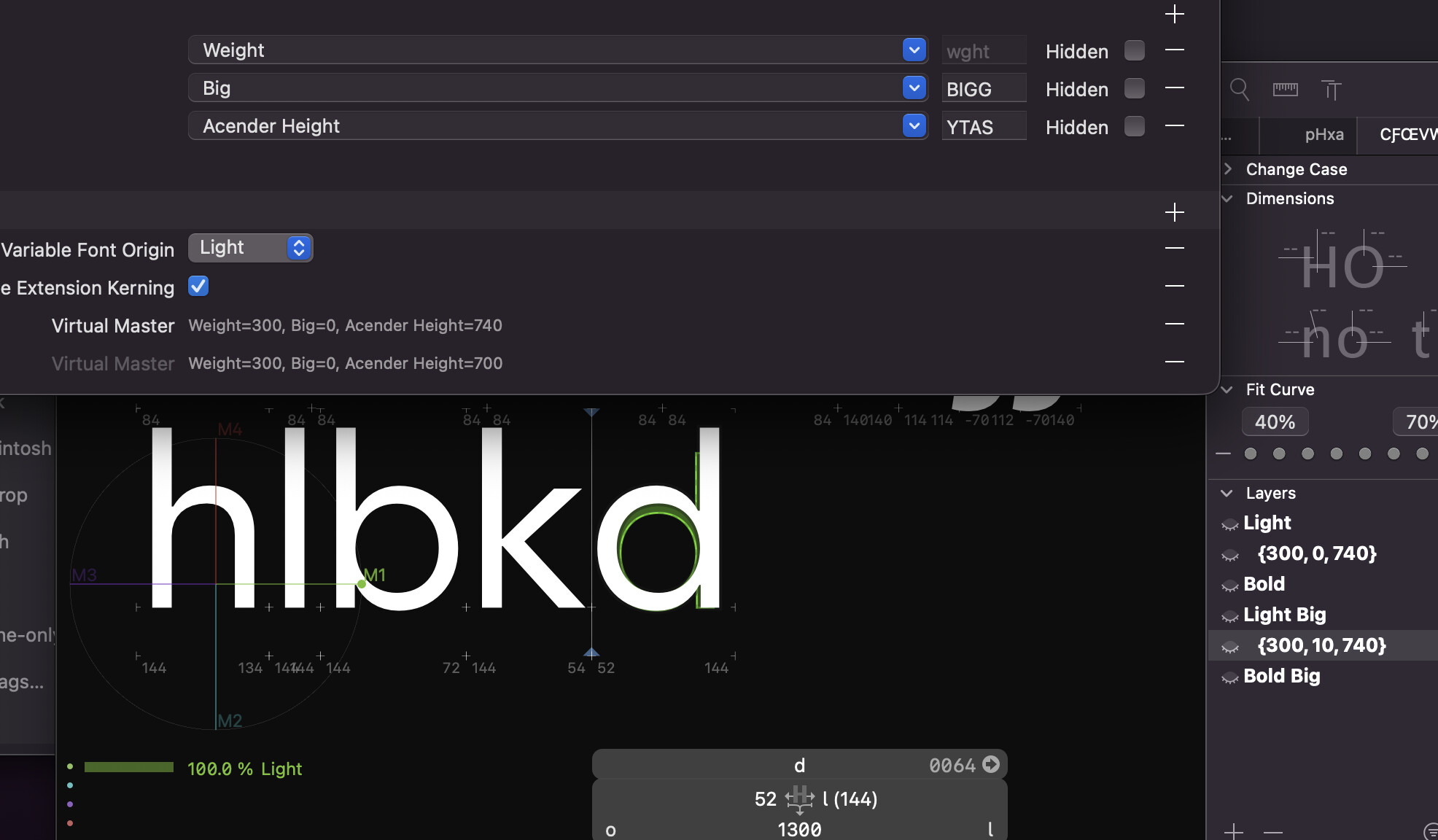1438x840 pixels.
Task: Click the 40% Fit Curve value field
Action: pyautogui.click(x=1275, y=422)
